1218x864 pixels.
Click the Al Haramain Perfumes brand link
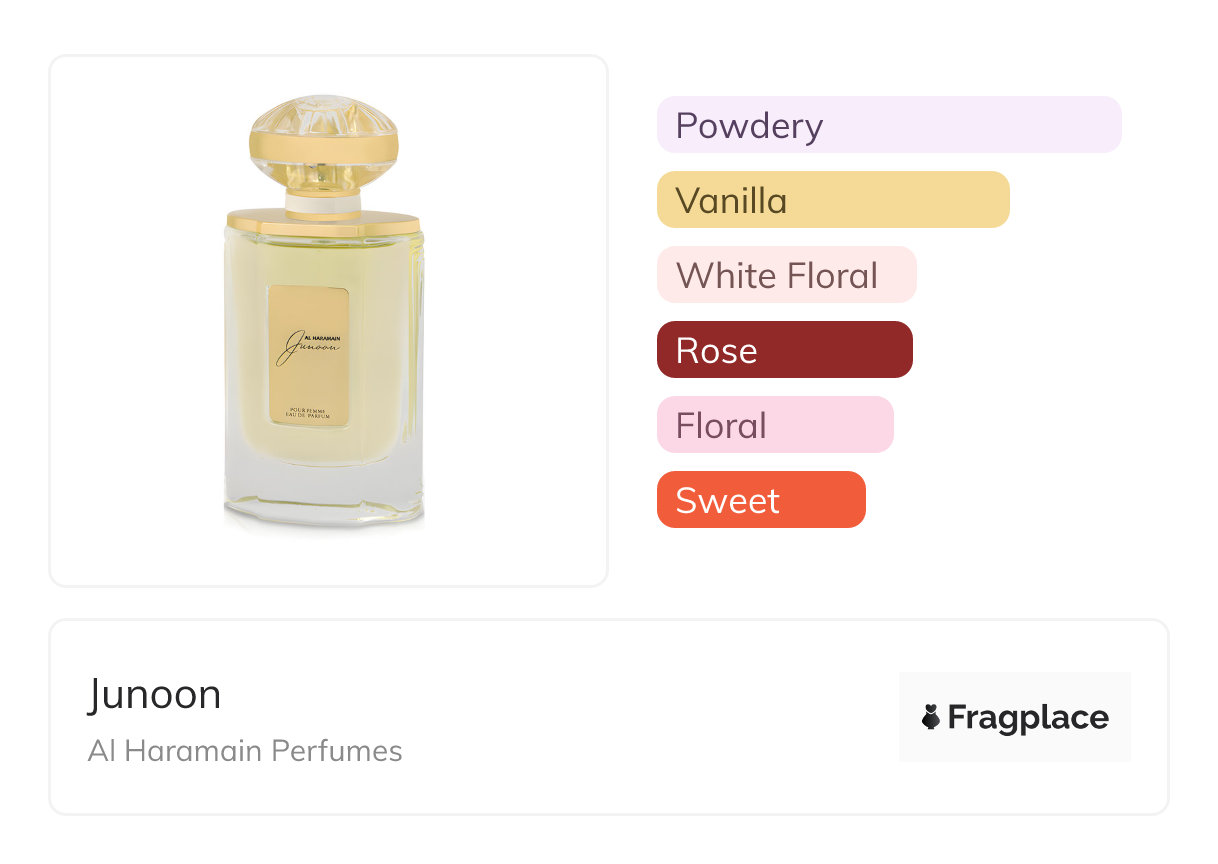pos(245,751)
